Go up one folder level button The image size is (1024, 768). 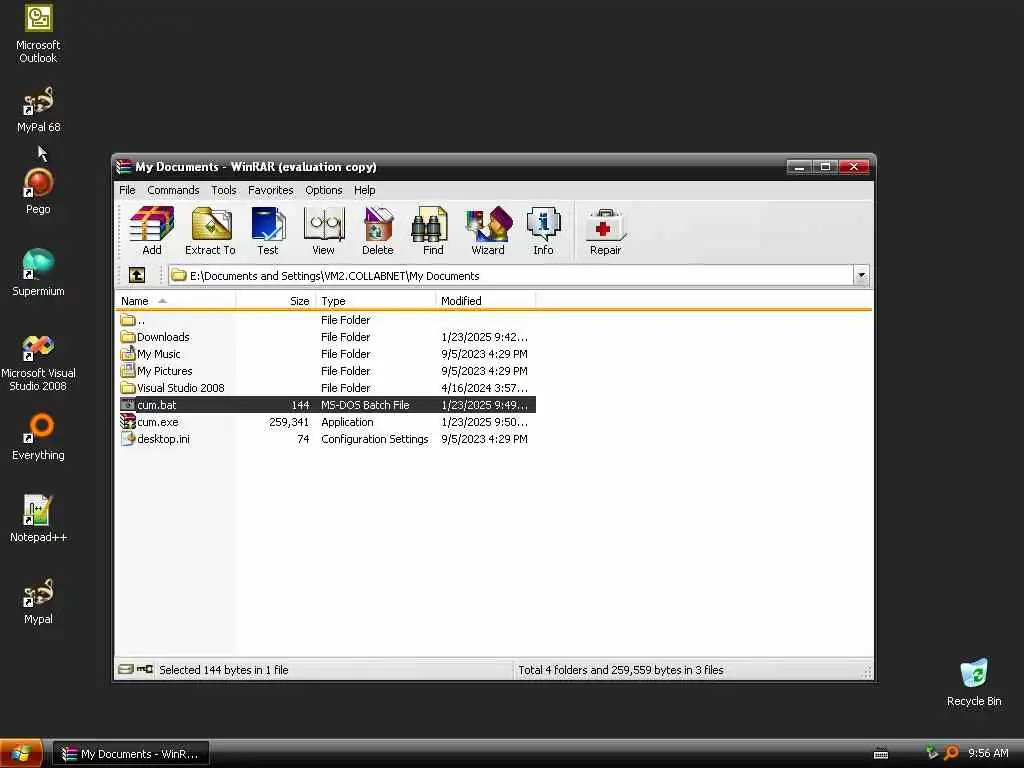point(136,275)
